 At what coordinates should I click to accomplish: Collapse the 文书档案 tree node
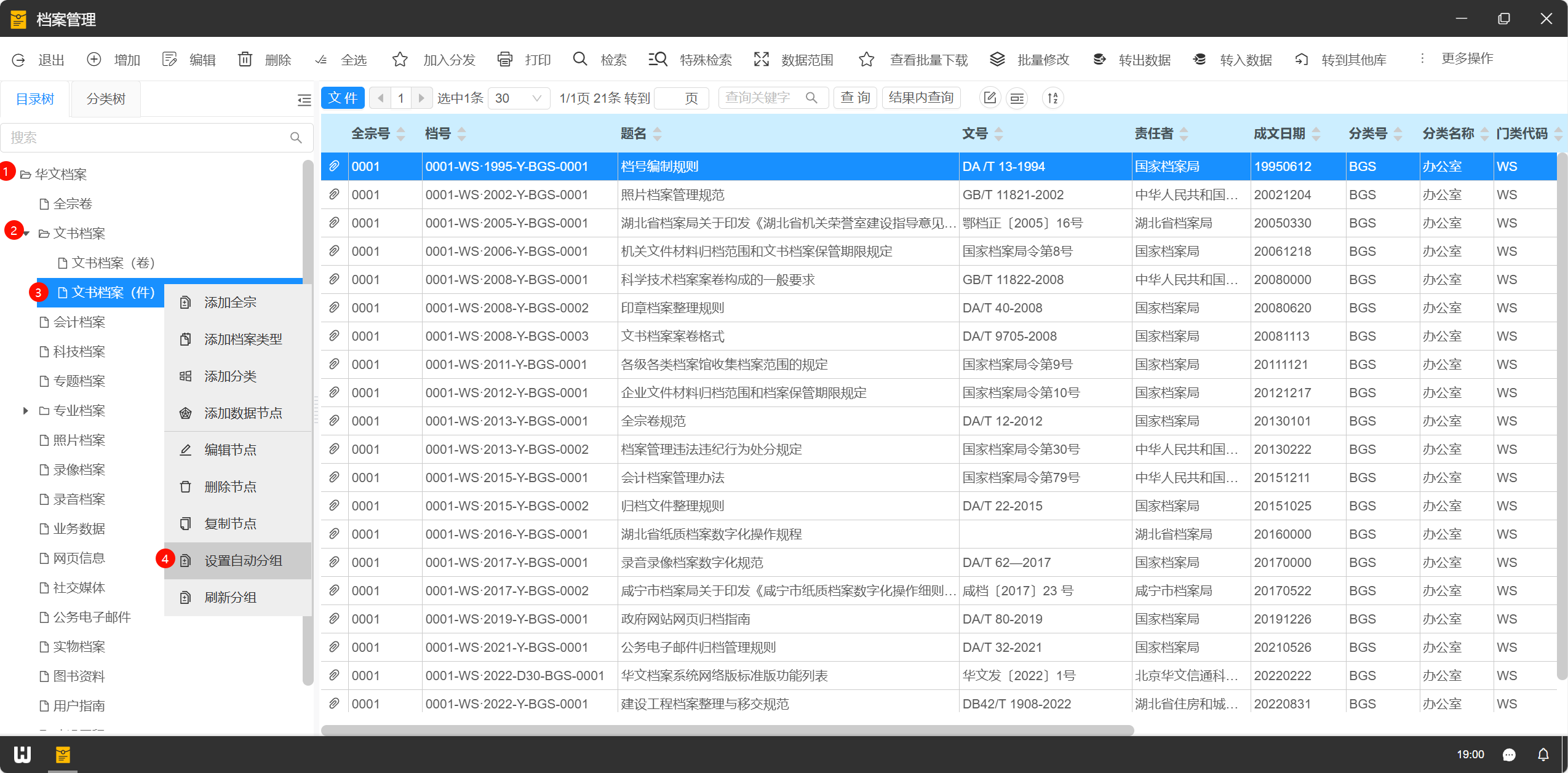26,234
